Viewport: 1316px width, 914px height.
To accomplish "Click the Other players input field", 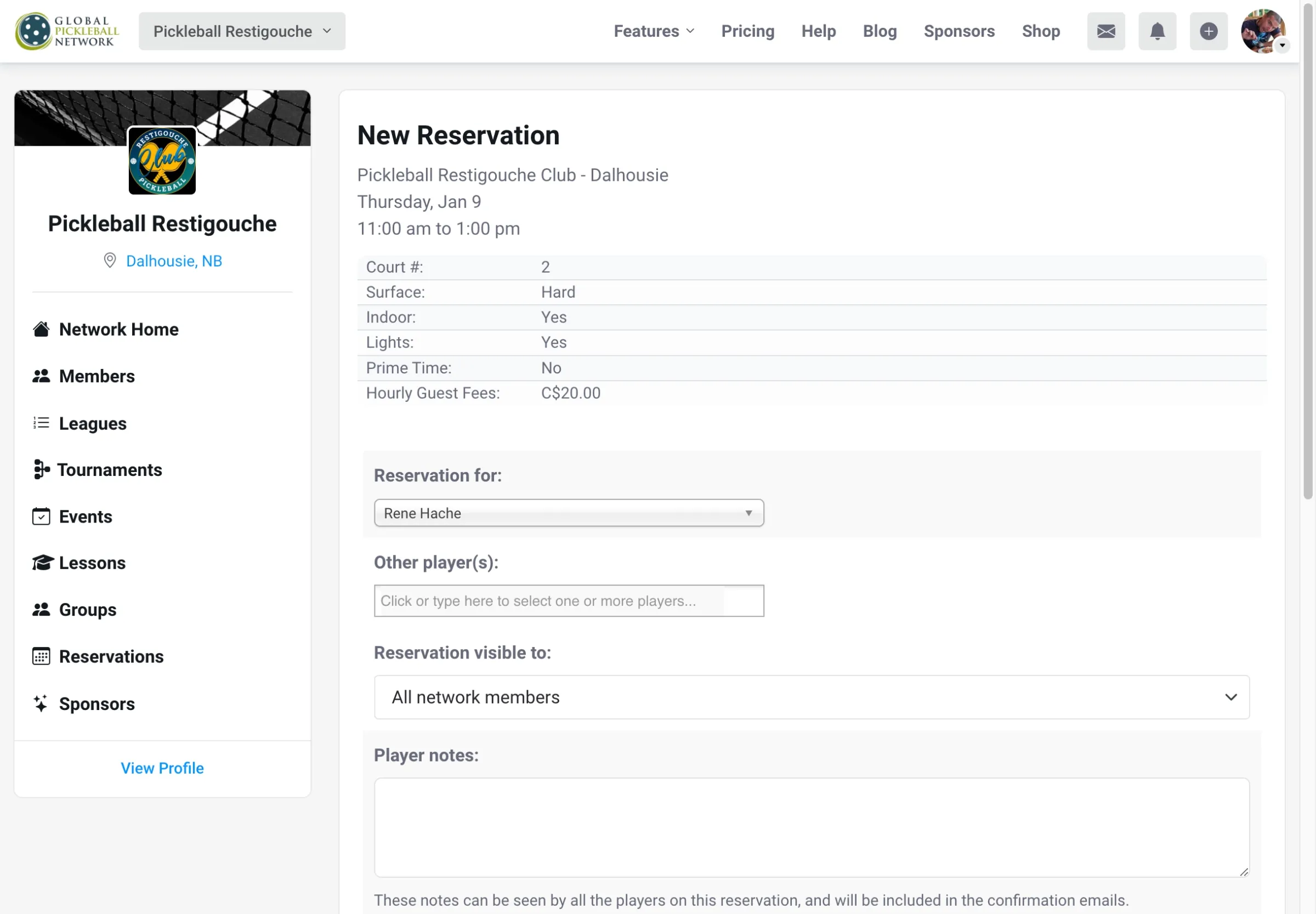I will pyautogui.click(x=568, y=601).
